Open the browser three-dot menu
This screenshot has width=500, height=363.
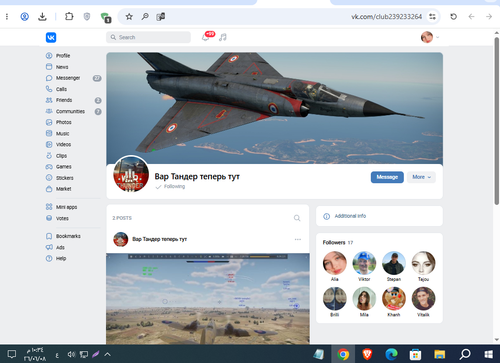coord(7,16)
